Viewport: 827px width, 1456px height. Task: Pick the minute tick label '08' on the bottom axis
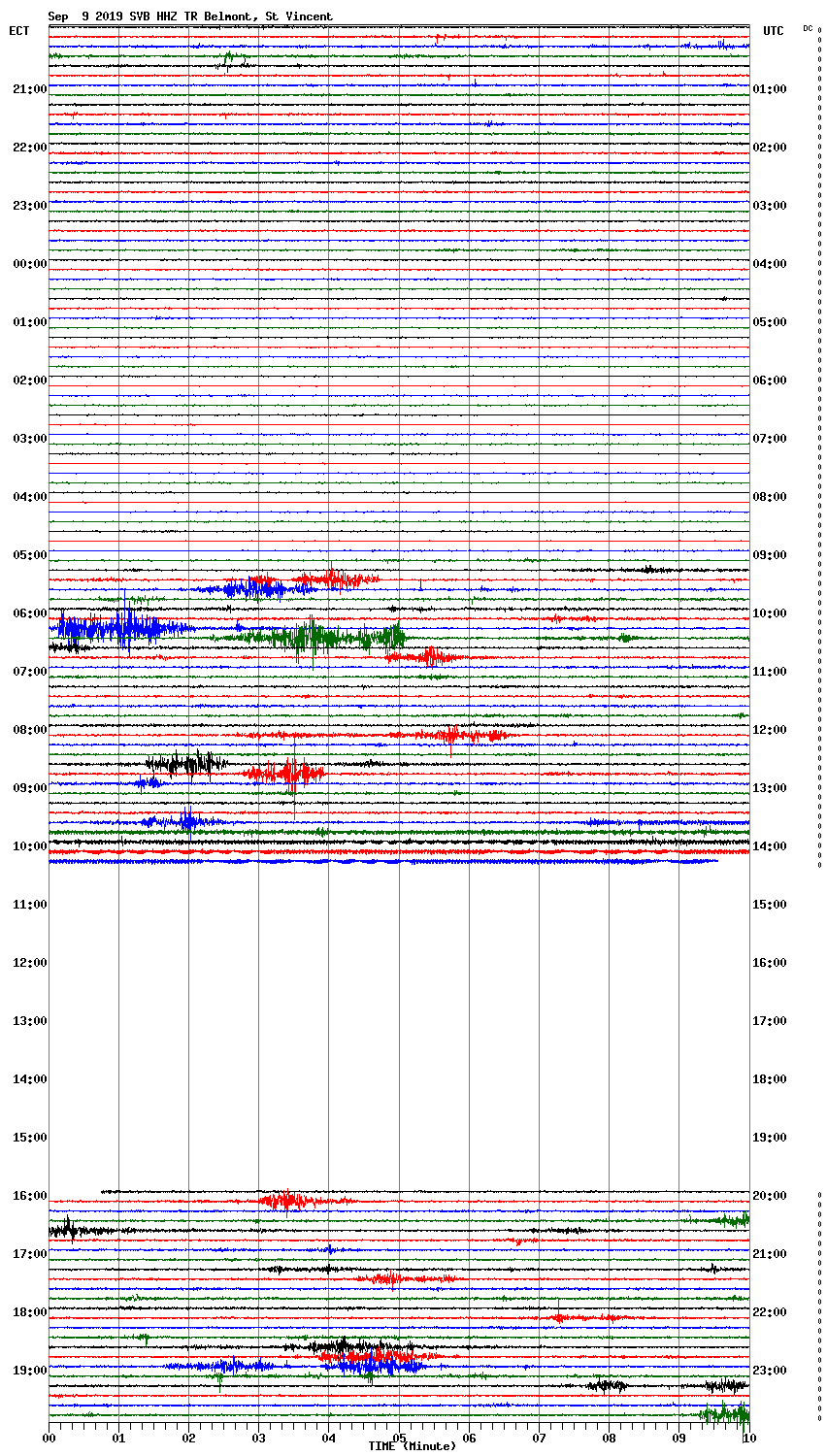pyautogui.click(x=609, y=1438)
